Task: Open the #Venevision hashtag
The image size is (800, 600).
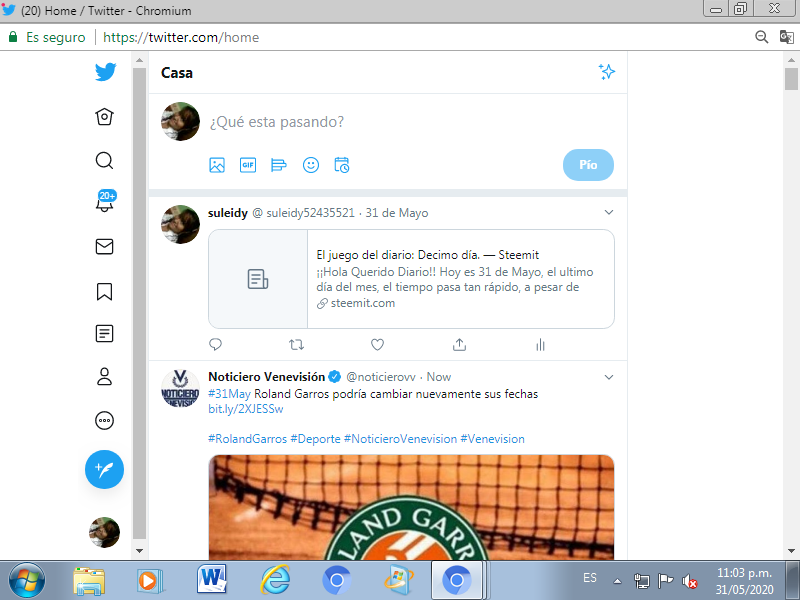Action: (492, 439)
